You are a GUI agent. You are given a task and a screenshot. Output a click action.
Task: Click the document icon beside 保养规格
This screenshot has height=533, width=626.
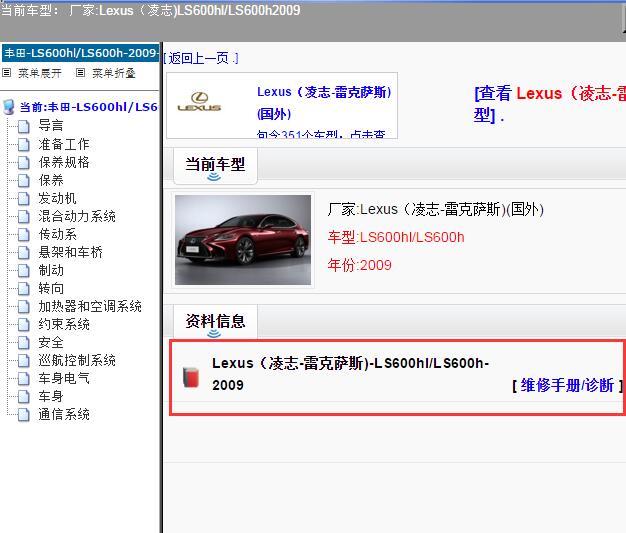tap(24, 162)
